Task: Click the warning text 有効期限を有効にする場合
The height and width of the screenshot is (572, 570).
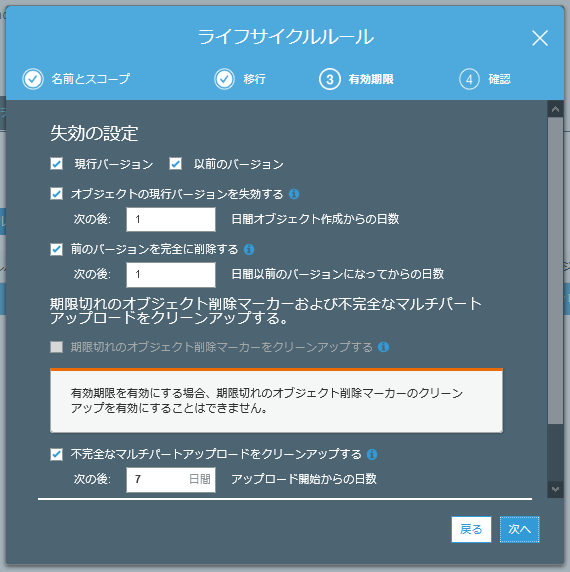Action: click(x=267, y=401)
